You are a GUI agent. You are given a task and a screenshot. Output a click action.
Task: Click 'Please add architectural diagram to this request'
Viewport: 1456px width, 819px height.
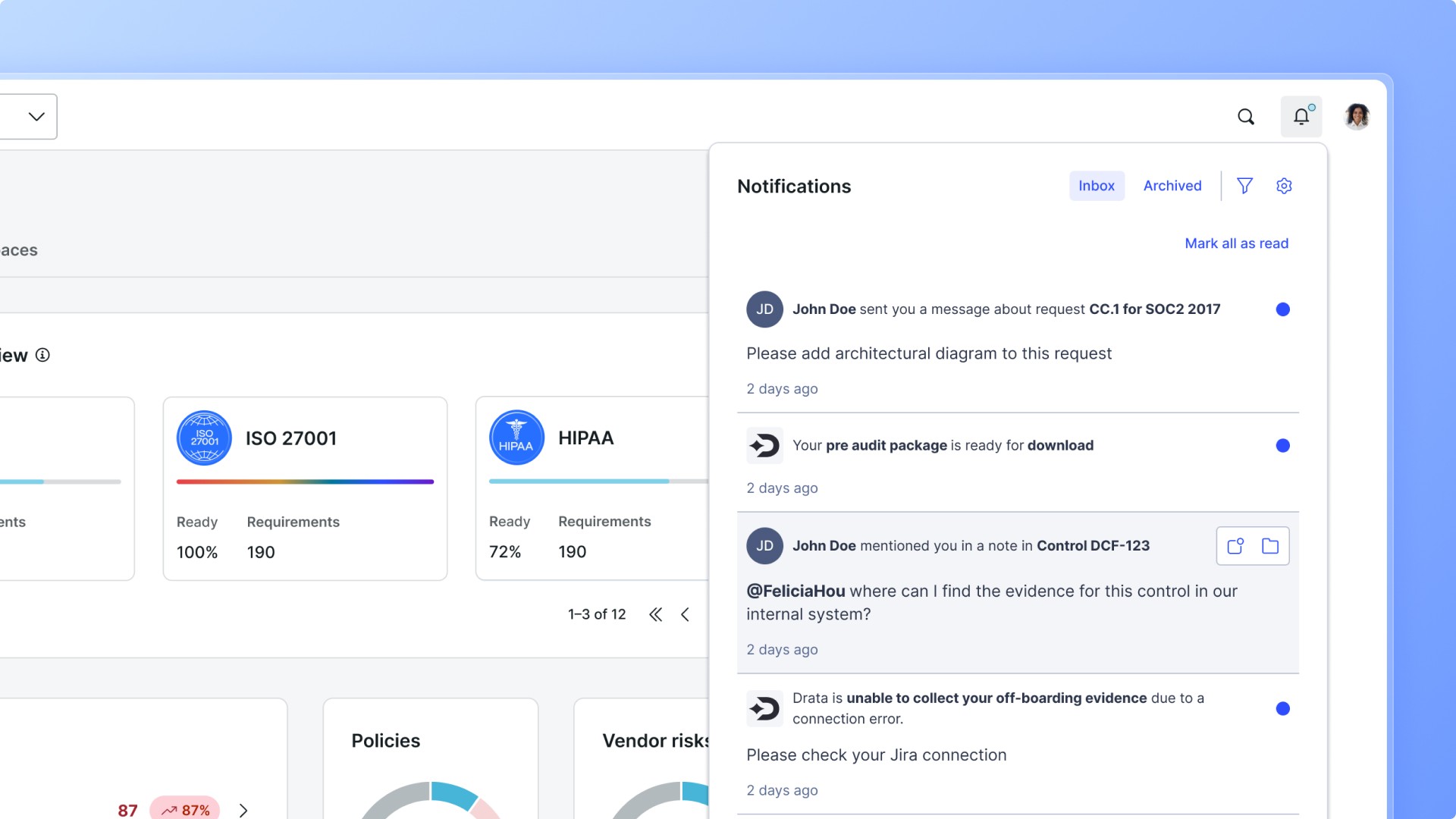(x=929, y=353)
